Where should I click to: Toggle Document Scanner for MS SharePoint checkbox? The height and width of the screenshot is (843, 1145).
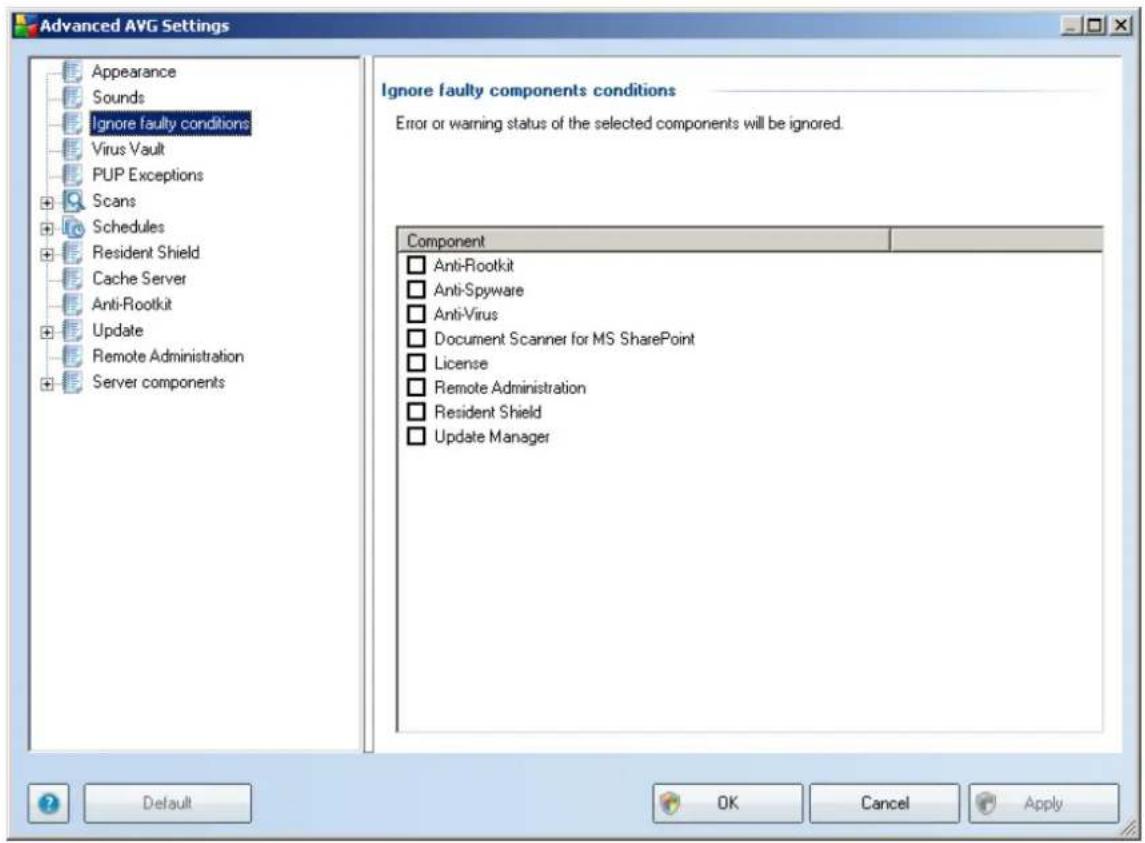click(416, 338)
